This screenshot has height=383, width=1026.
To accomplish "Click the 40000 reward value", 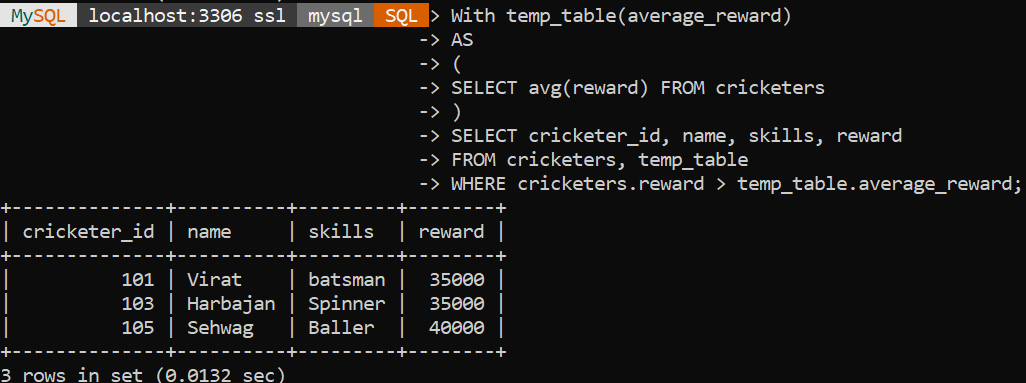I will (x=457, y=328).
